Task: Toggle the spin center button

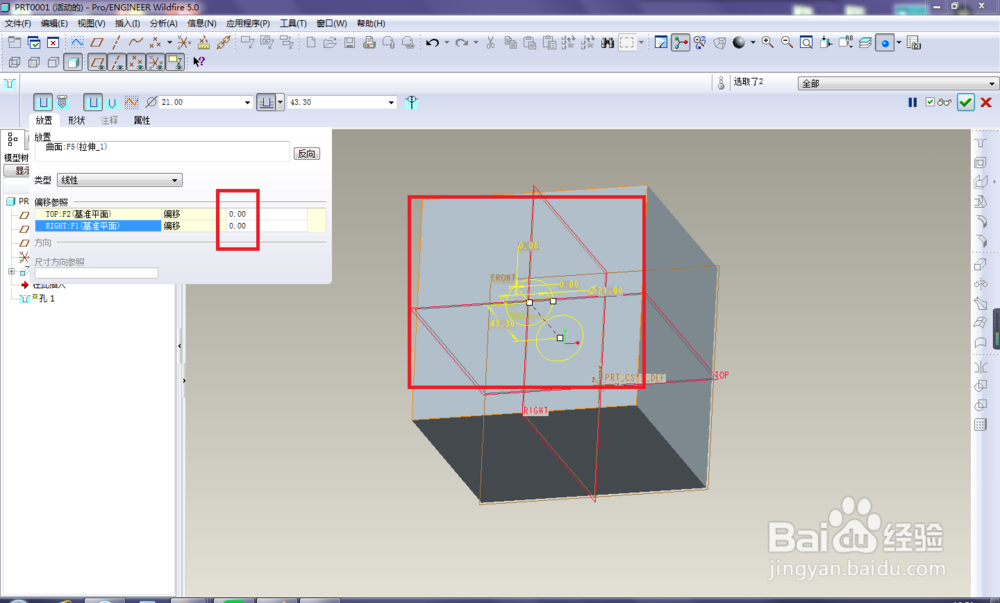Action: click(680, 43)
